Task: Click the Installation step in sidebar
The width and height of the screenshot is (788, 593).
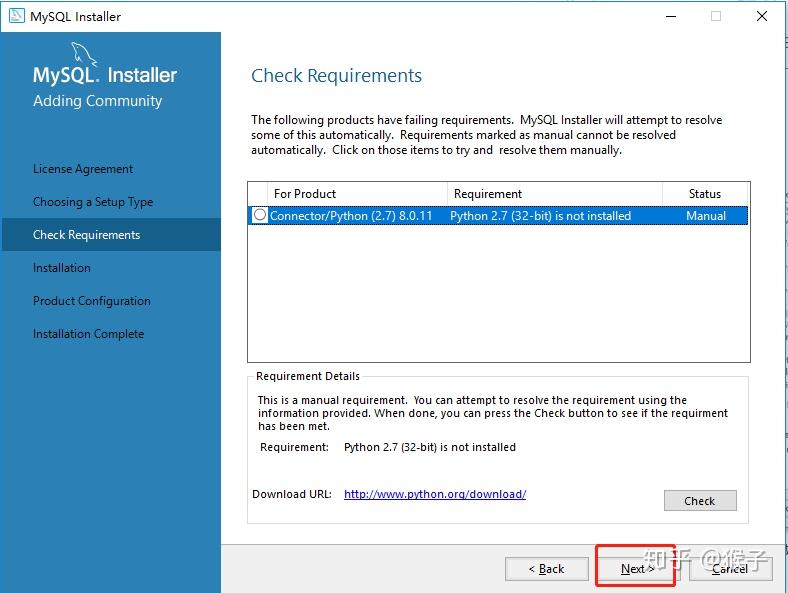Action: [x=62, y=268]
